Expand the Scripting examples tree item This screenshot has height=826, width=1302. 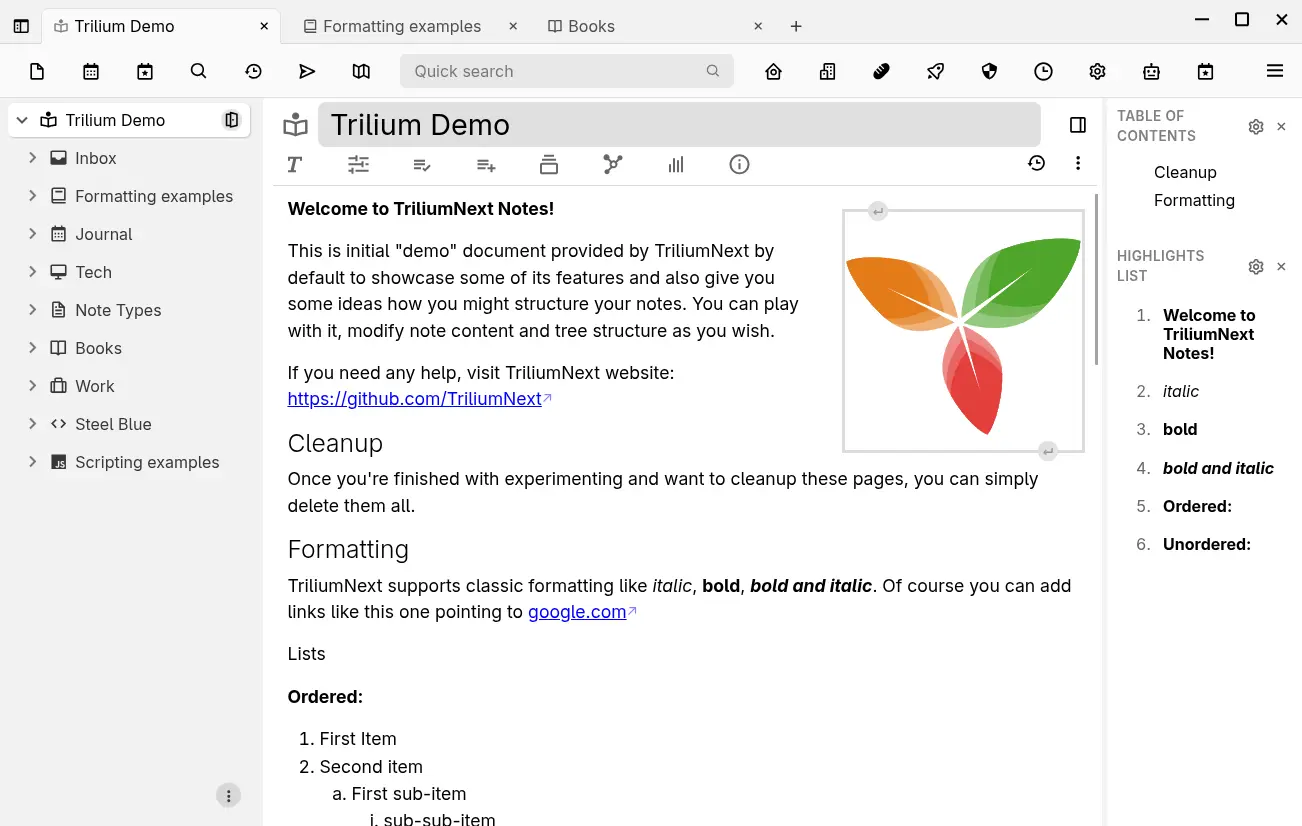[x=31, y=462]
